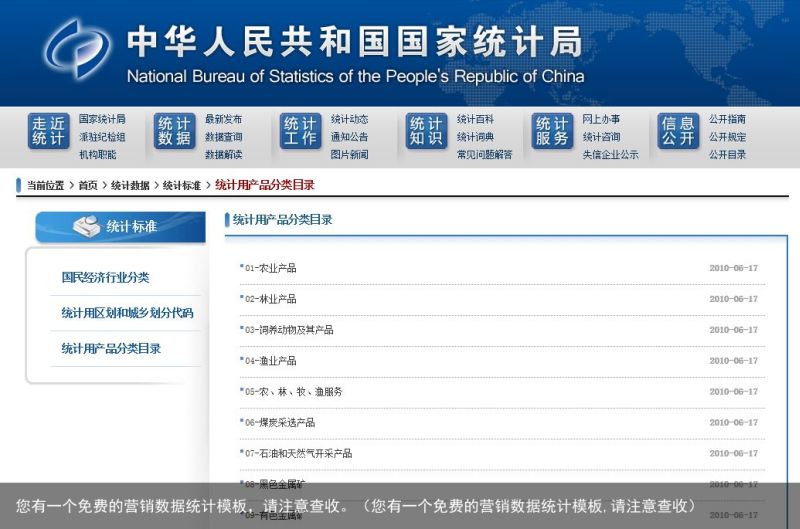Viewport: 800px width, 529px height.
Task: Open 数据解读 link
Action: click(223, 154)
